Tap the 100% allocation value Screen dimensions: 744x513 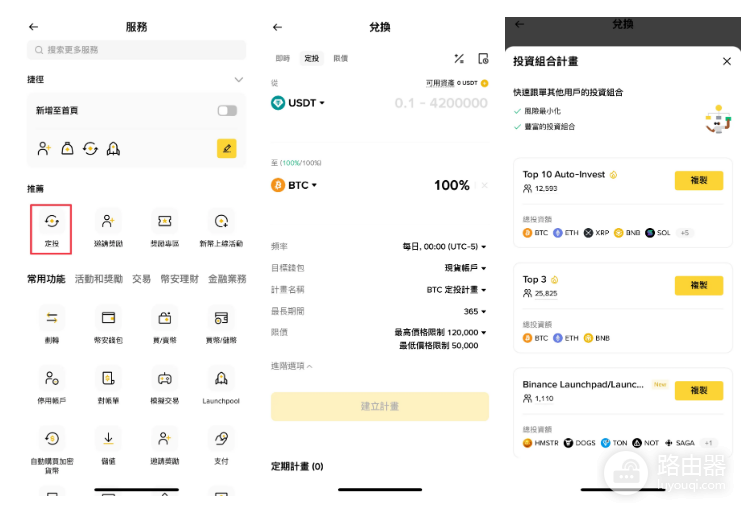tap(452, 185)
